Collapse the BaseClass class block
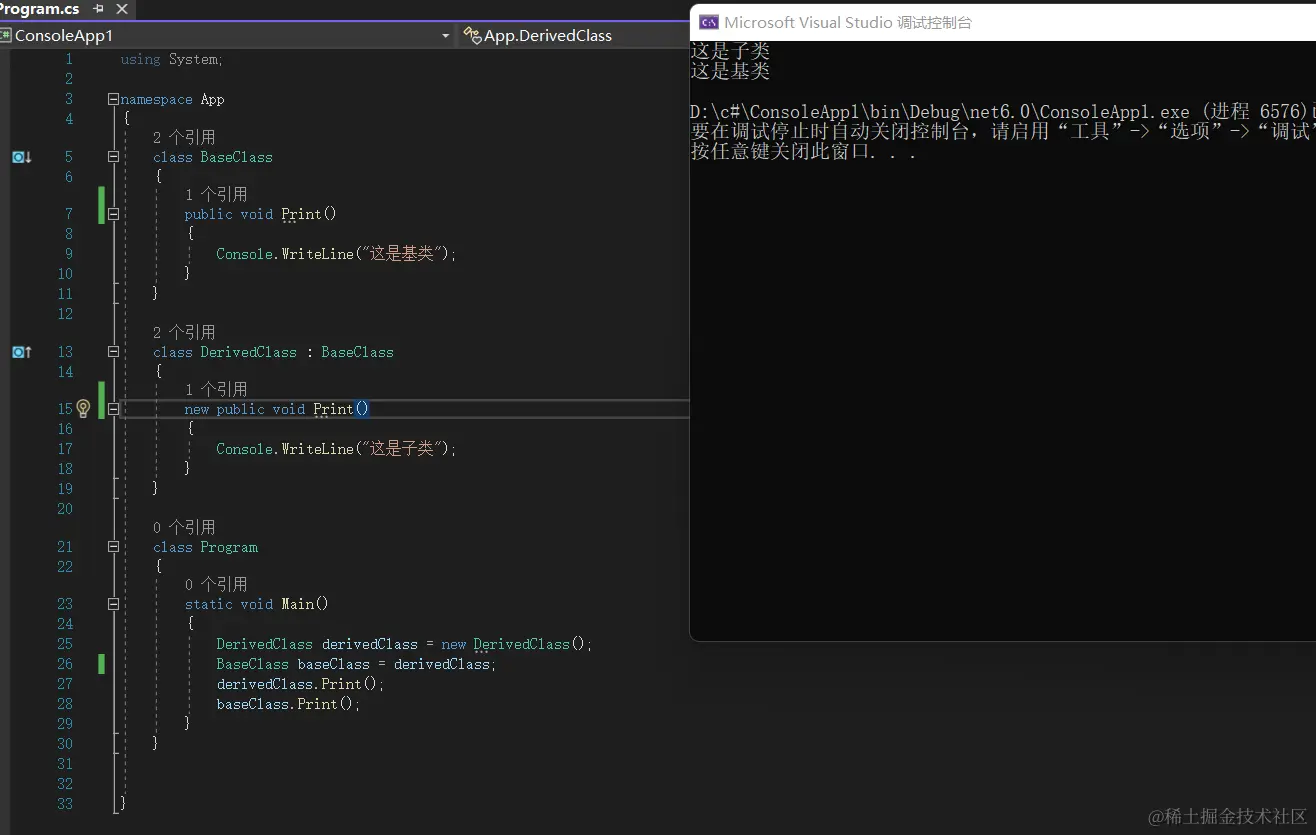Image resolution: width=1316 pixels, height=835 pixels. click(113, 157)
